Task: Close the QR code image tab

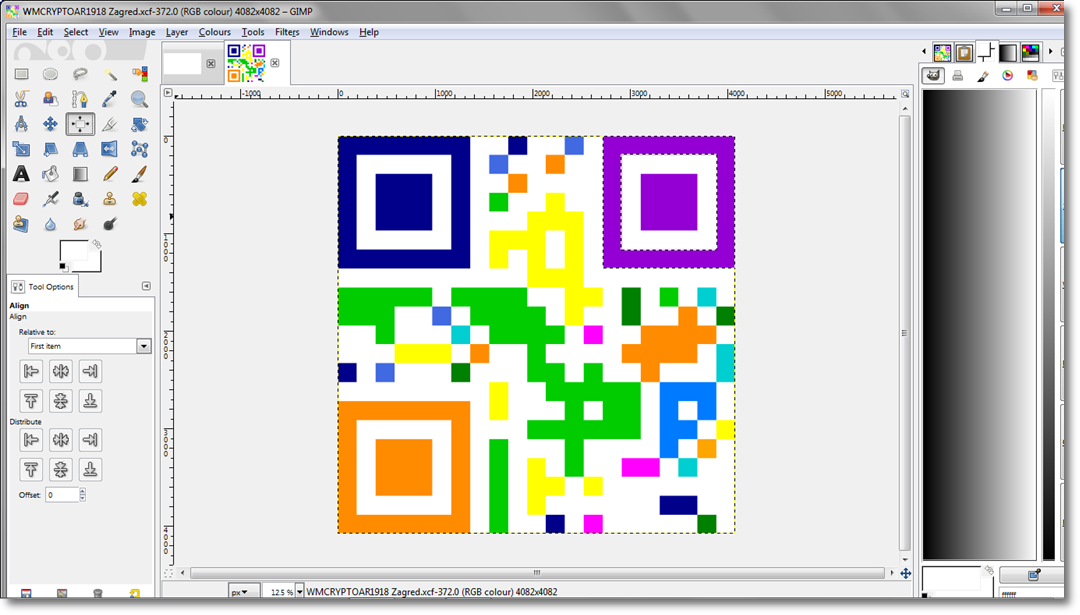Action: click(x=275, y=63)
